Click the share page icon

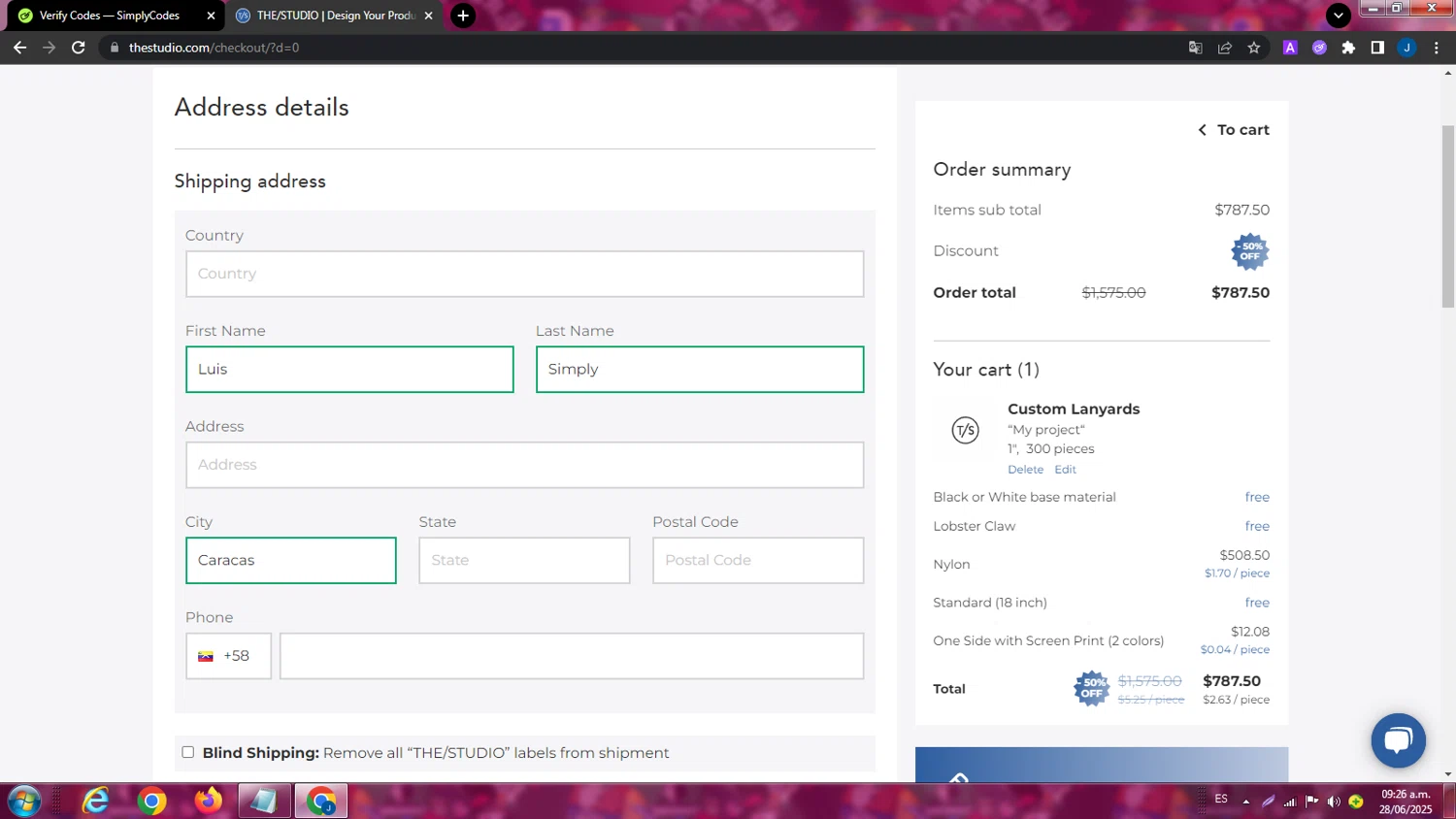click(x=1225, y=48)
